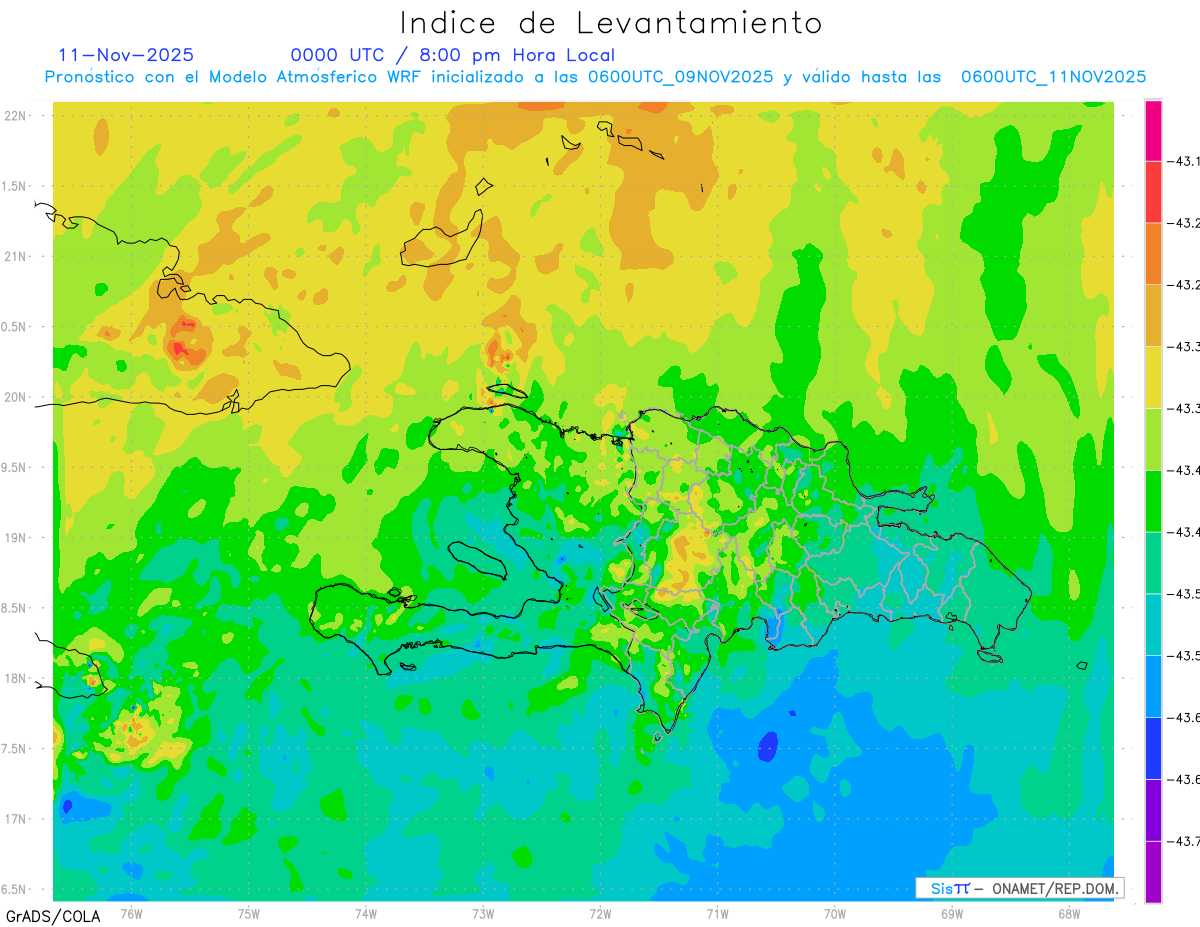Viewport: 1200px width, 927px height.
Task: Pick the bottom purple swatch in the color bar
Action: click(x=1153, y=872)
